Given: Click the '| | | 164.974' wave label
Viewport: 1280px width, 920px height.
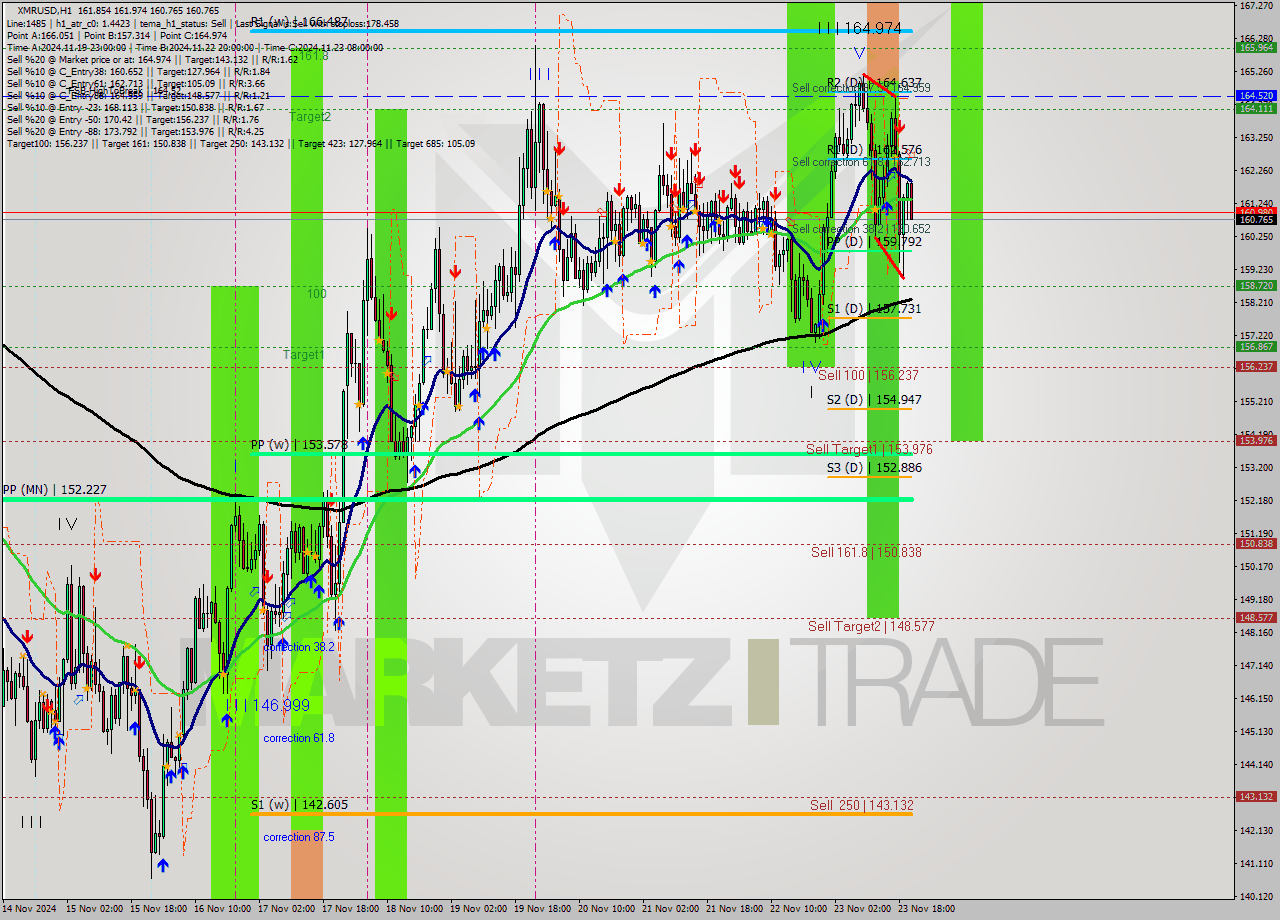Looking at the screenshot, I should 859,28.
